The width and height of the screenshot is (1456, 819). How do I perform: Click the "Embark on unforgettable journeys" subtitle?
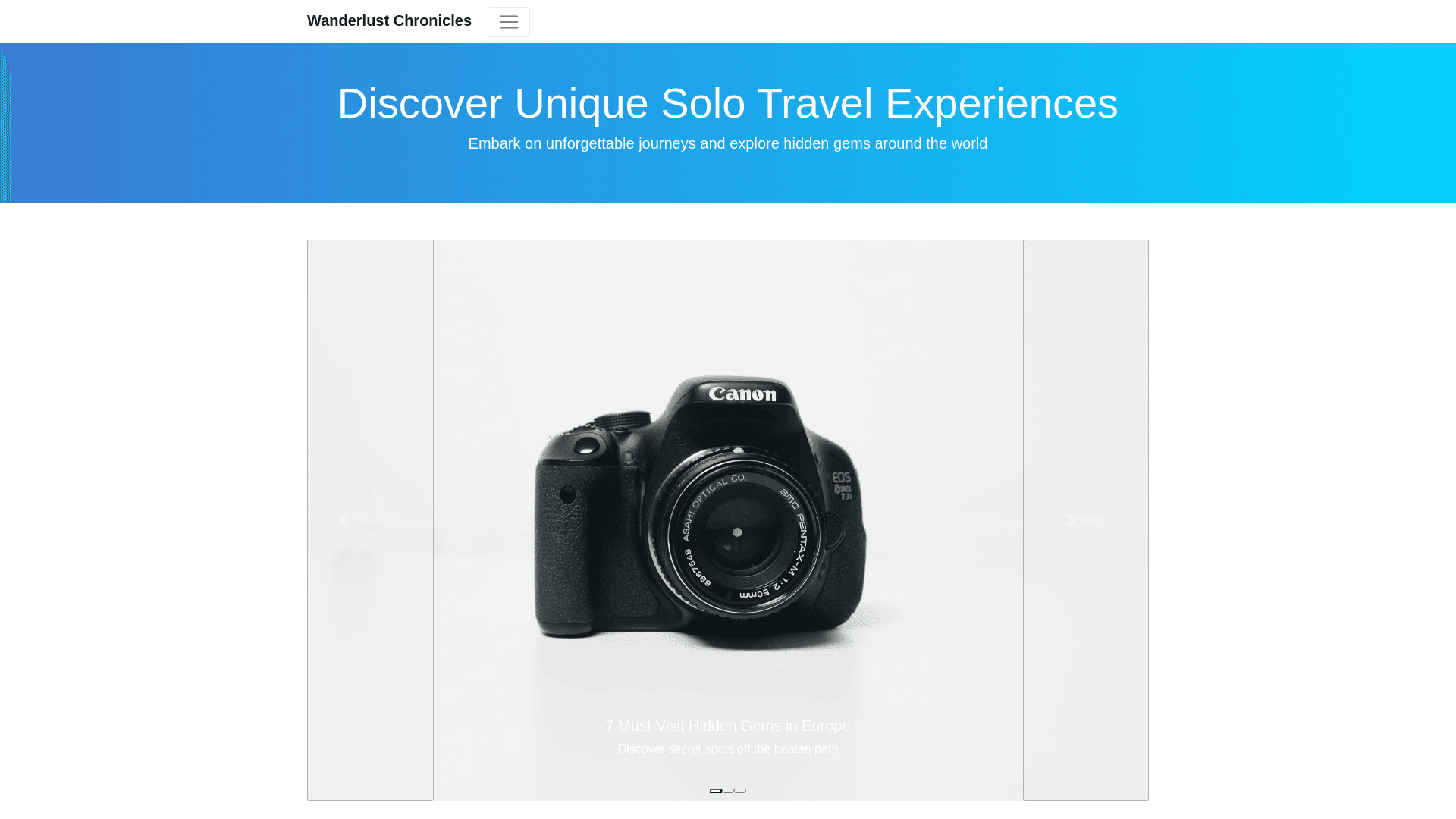[728, 143]
